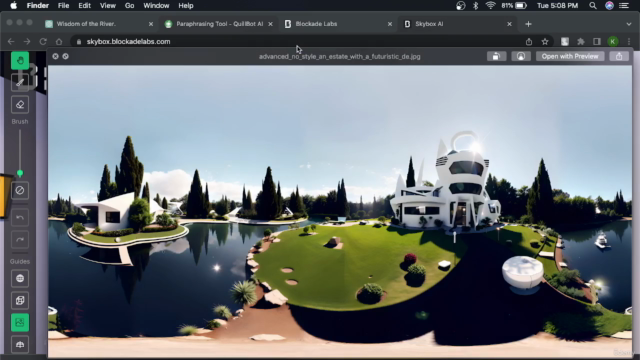Image resolution: width=640 pixels, height=360 pixels.
Task: Open Wi-Fi status menu
Action: [x=491, y=6]
